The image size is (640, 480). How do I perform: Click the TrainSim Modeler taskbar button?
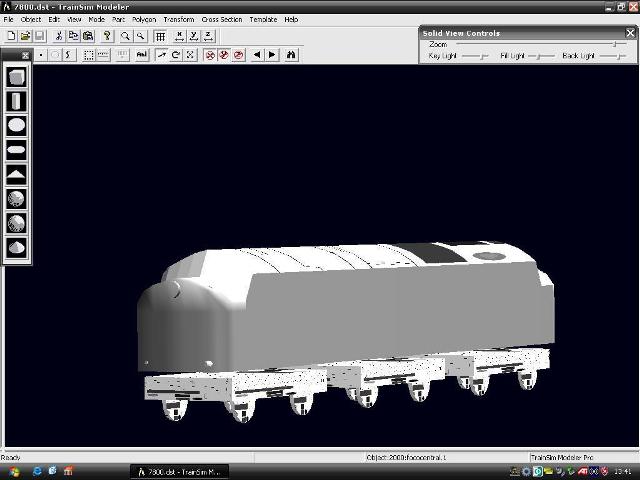click(x=182, y=471)
